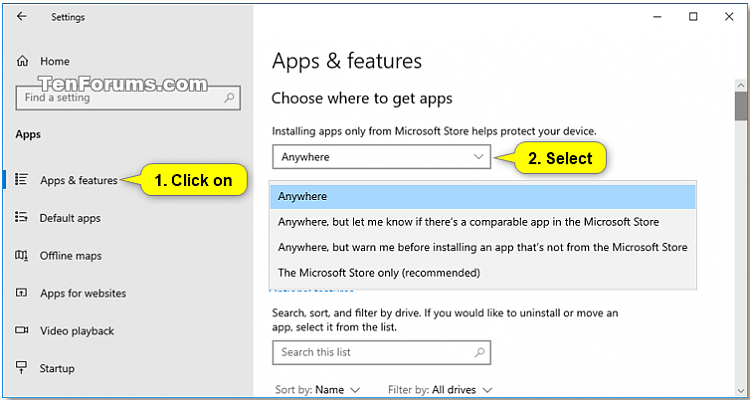The image size is (750, 400).
Task: Click the Apps section label in sidebar
Action: tap(28, 134)
